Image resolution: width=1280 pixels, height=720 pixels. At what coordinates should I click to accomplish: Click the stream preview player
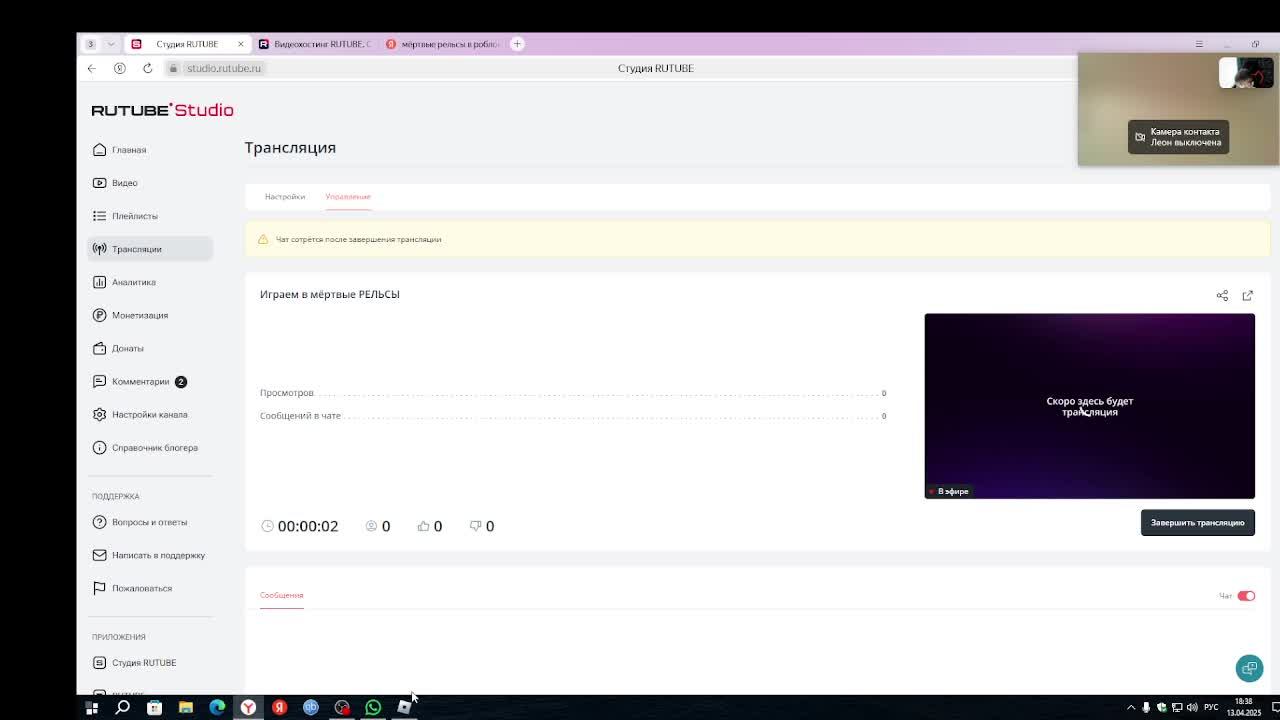1089,406
